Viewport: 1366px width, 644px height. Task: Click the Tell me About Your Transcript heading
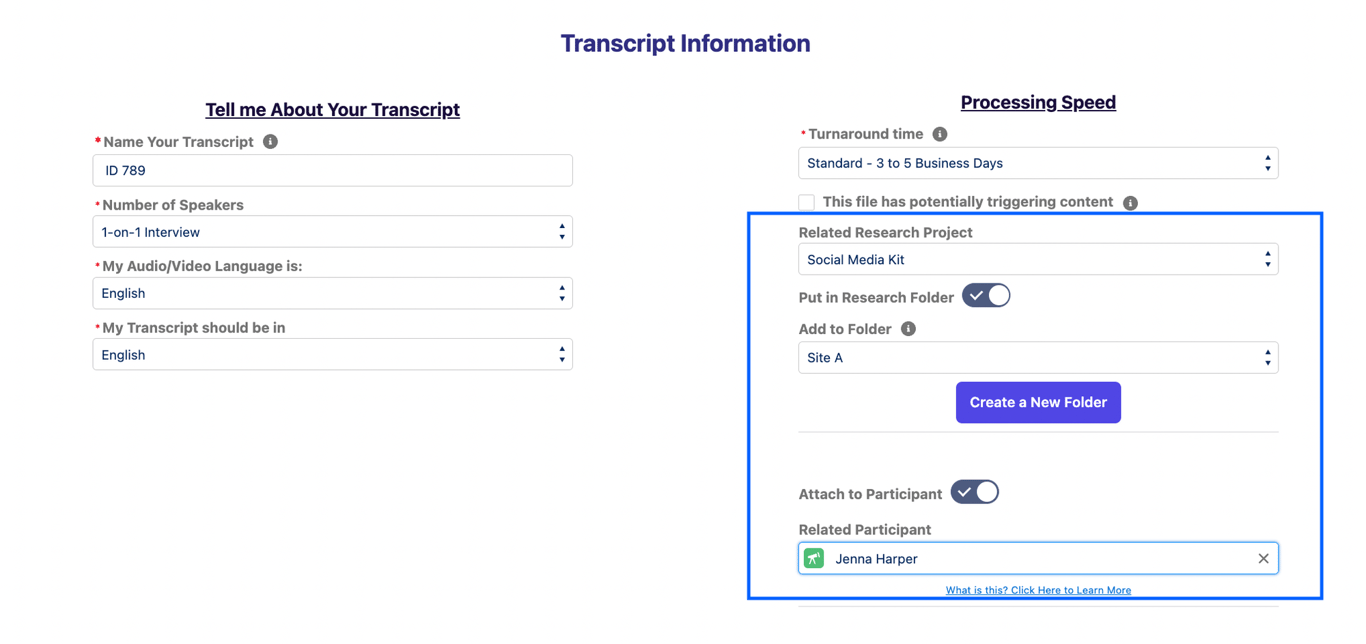click(333, 110)
